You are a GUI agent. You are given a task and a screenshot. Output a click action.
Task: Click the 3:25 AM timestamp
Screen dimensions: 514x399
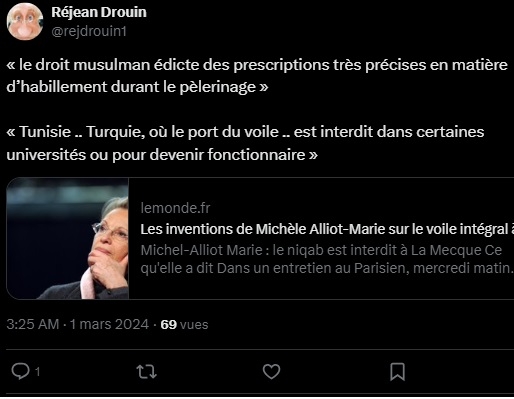[33, 324]
